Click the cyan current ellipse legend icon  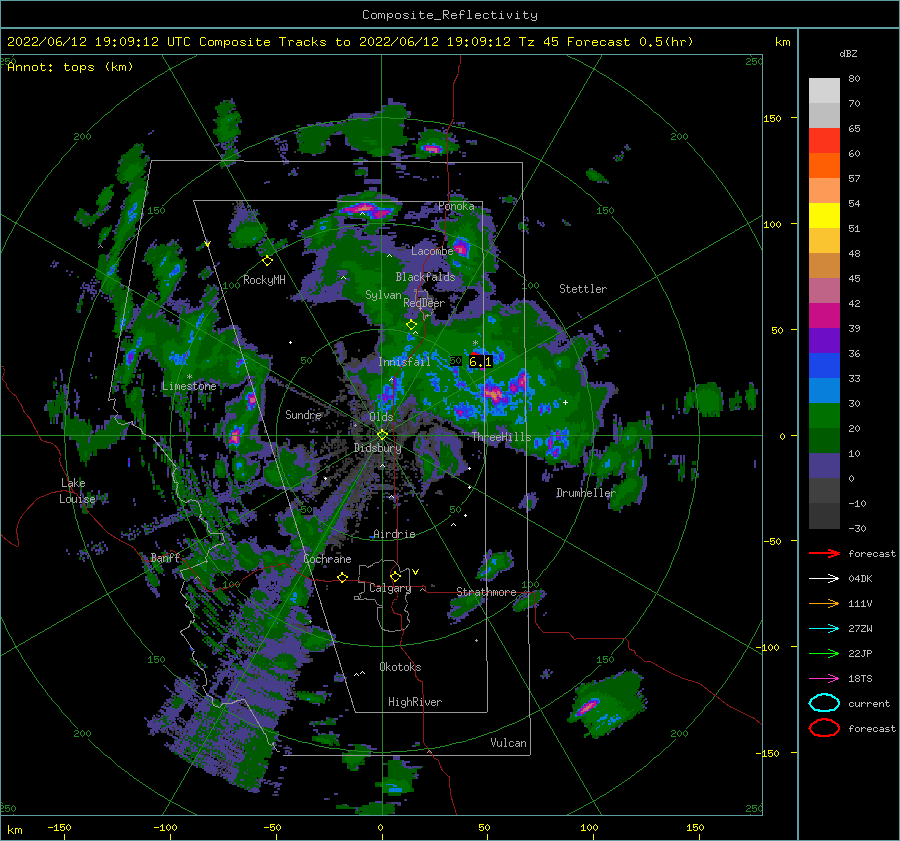824,703
